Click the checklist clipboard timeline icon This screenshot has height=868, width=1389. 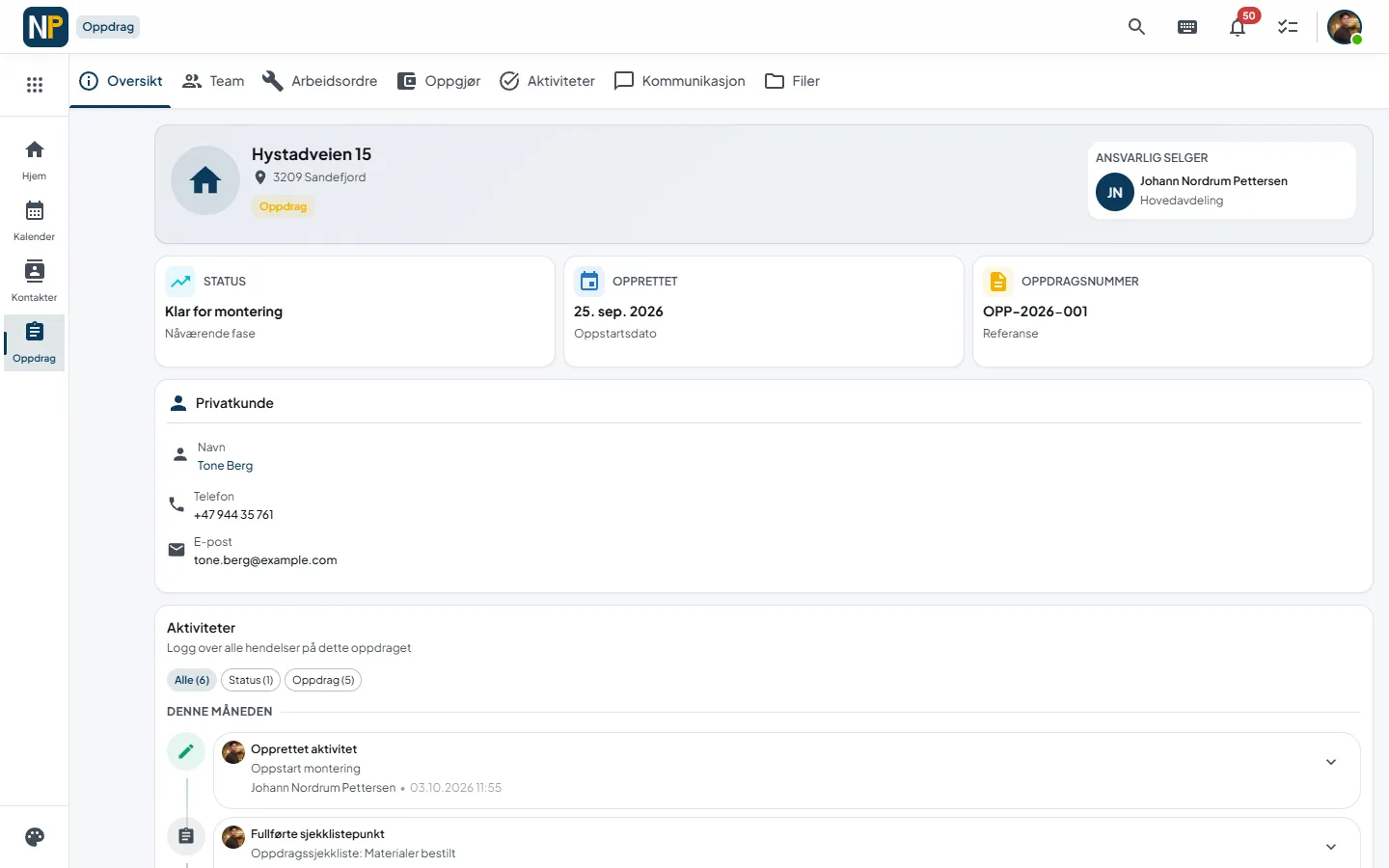[186, 836]
